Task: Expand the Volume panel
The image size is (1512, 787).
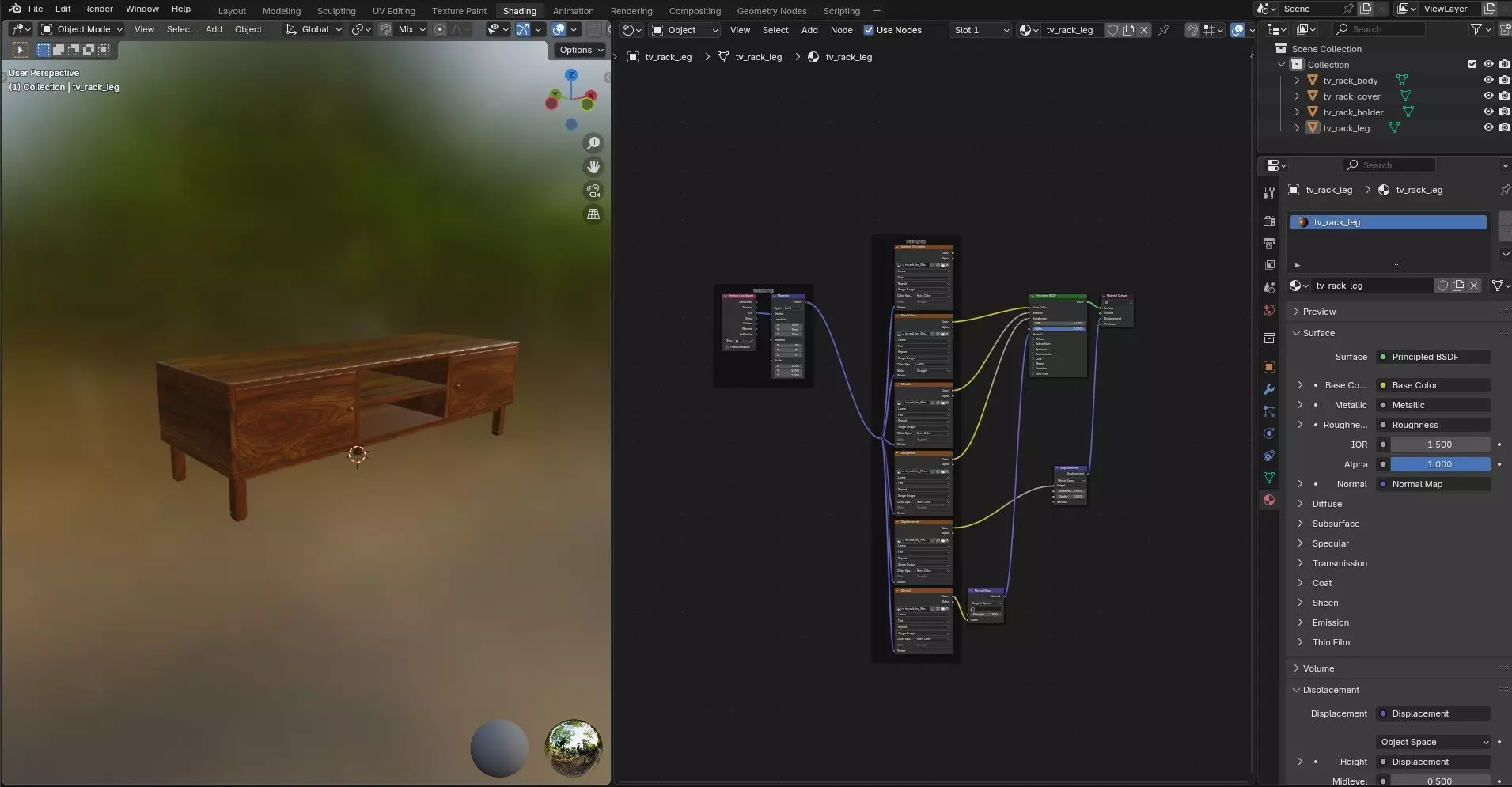Action: point(1318,668)
